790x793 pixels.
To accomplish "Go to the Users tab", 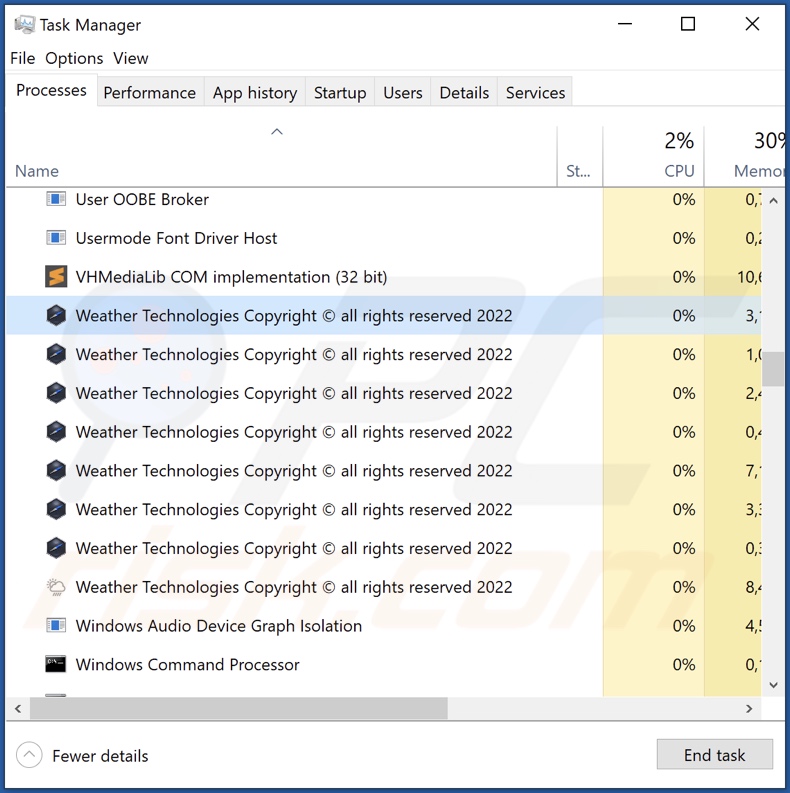I will (403, 93).
